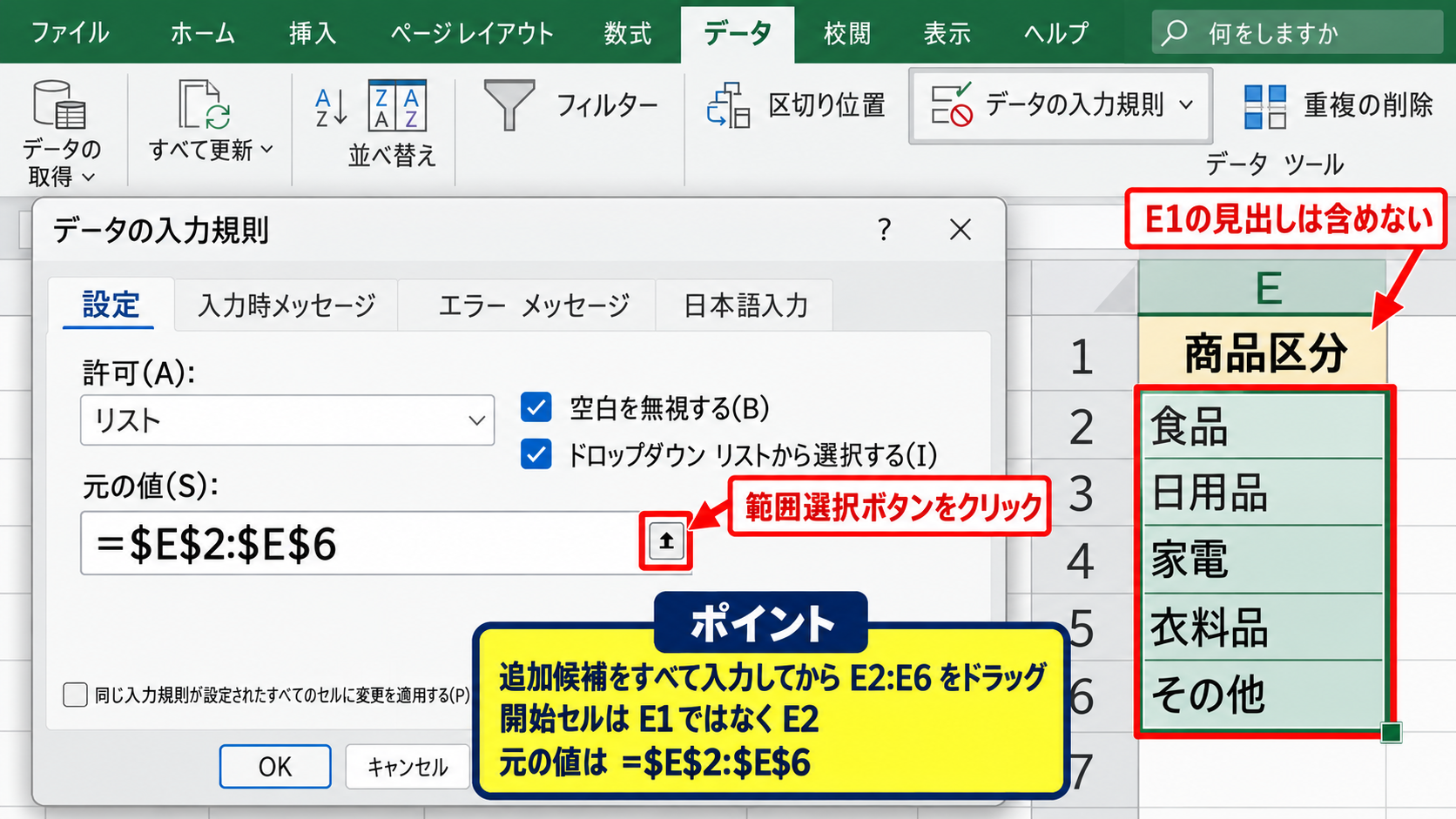Click the キャンセル button

point(408,767)
